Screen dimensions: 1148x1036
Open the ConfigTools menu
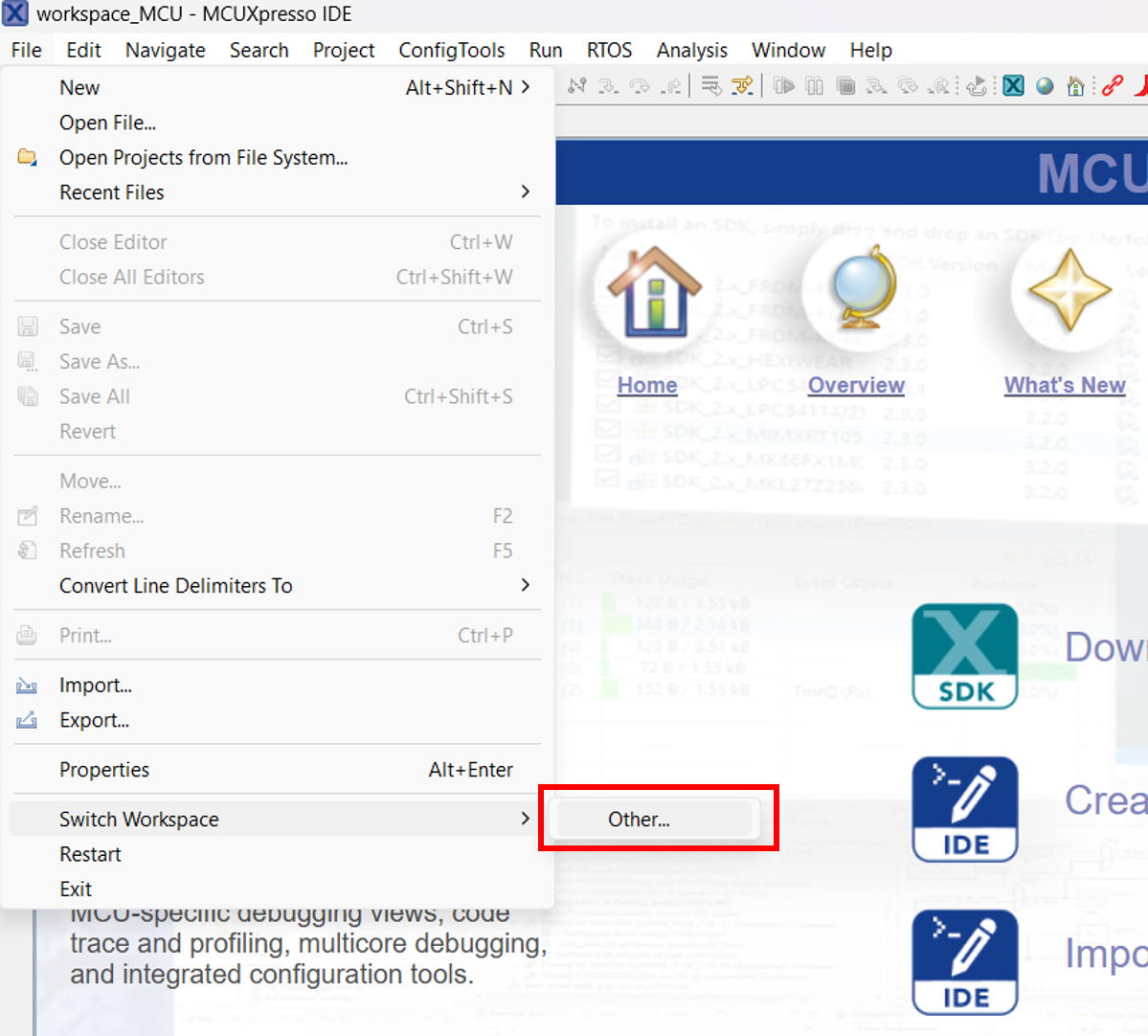pos(451,50)
